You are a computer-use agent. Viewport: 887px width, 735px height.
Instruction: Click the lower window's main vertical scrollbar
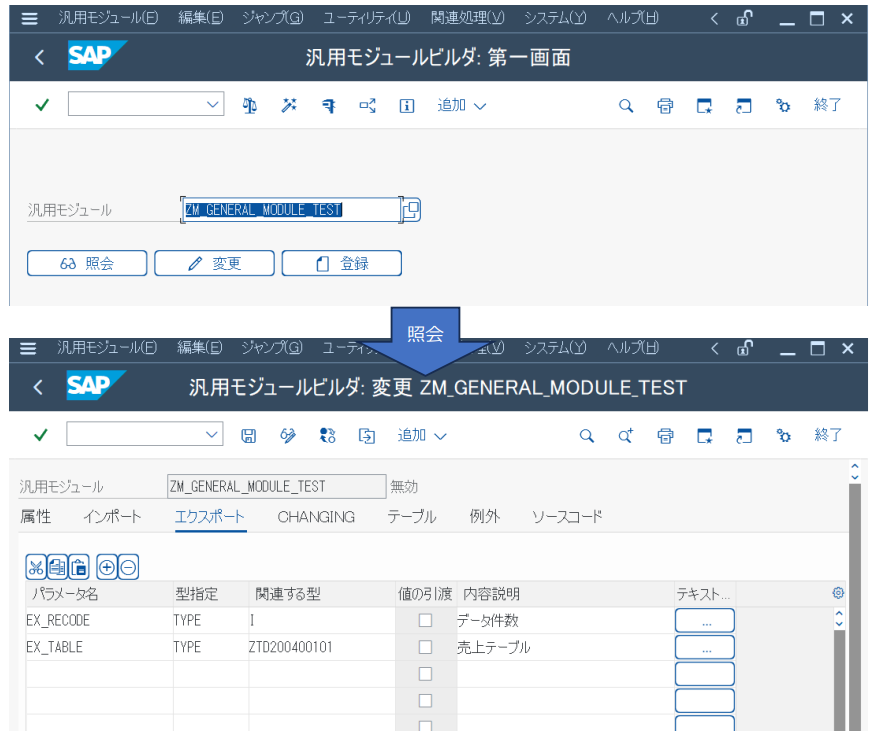(855, 607)
